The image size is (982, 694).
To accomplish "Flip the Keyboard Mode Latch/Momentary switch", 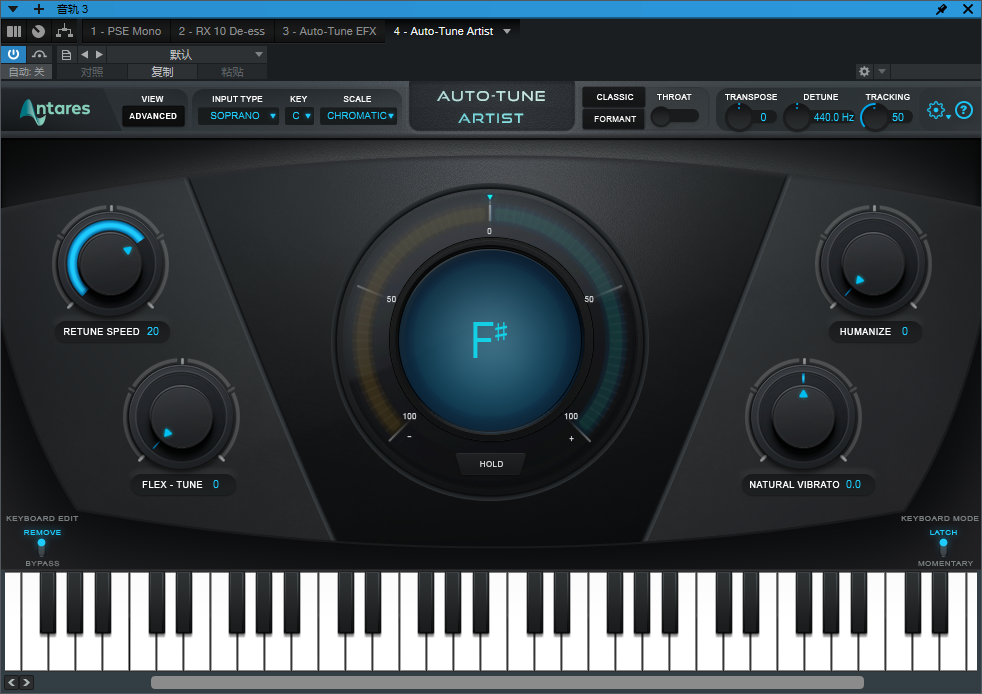I will click(943, 547).
